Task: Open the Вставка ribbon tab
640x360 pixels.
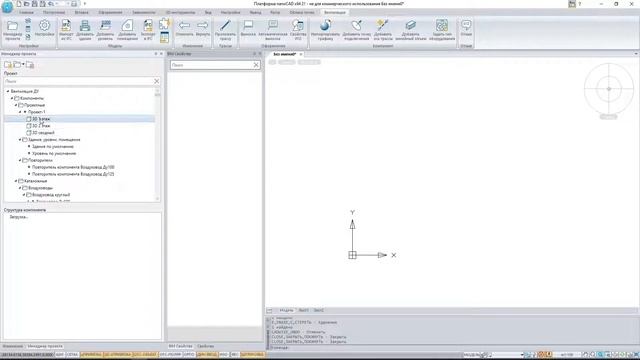Action: (x=82, y=13)
